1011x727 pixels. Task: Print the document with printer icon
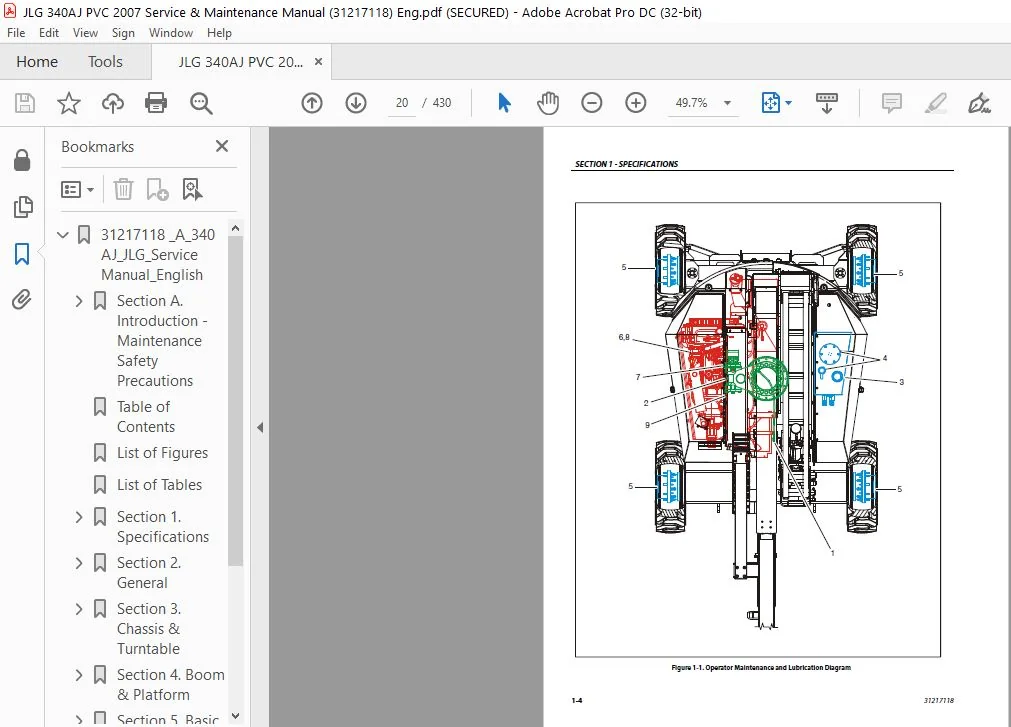pyautogui.click(x=156, y=103)
